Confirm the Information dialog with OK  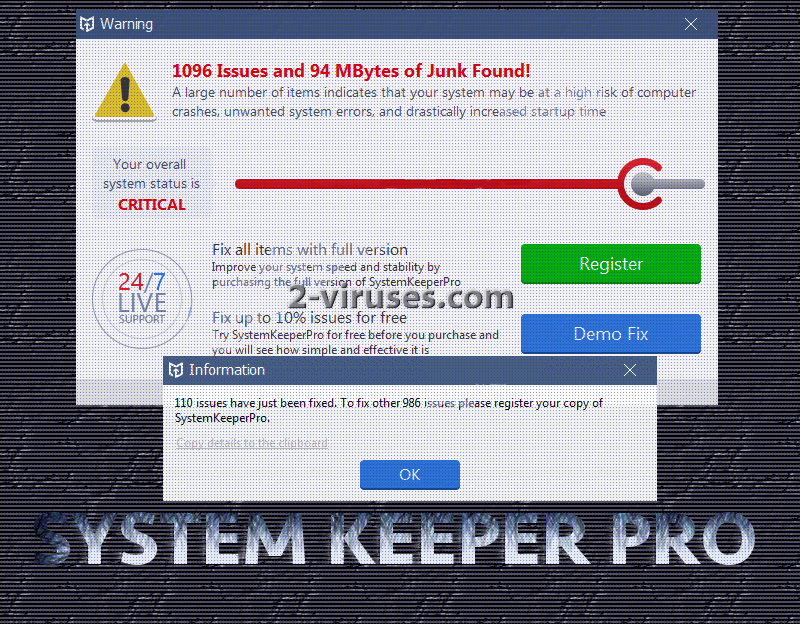[410, 475]
